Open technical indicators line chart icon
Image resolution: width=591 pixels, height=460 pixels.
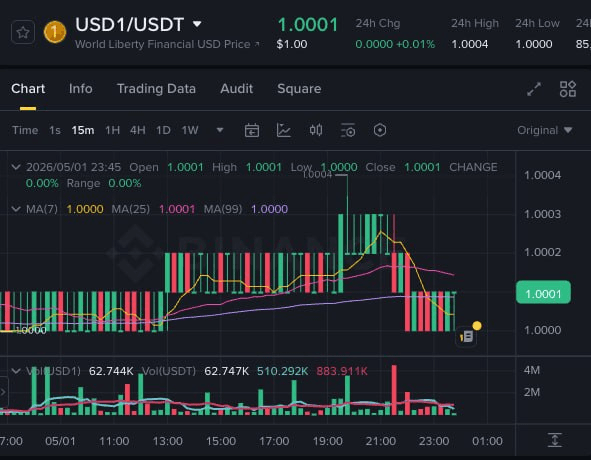point(283,130)
